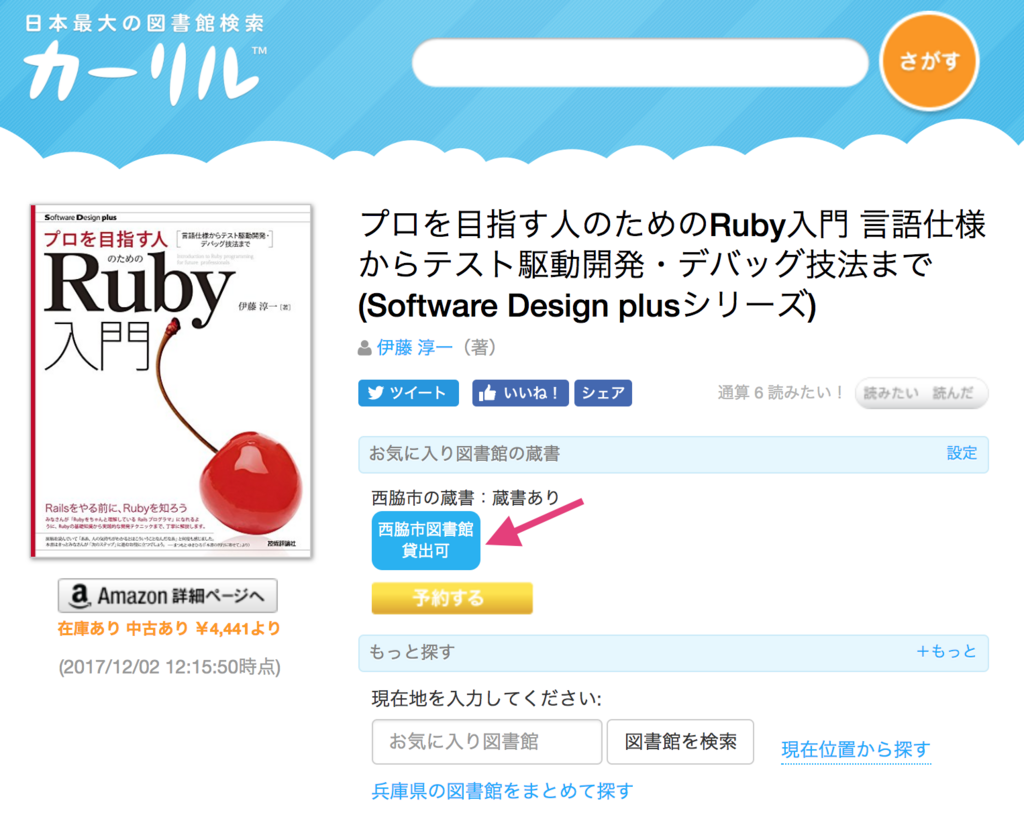Open the 西脇市図書館 貸出可 status button

click(426, 540)
